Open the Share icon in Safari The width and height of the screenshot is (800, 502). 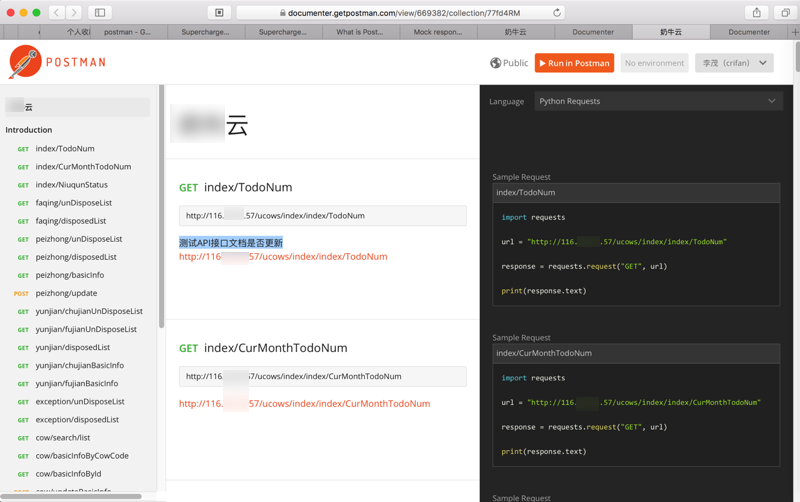click(x=757, y=12)
